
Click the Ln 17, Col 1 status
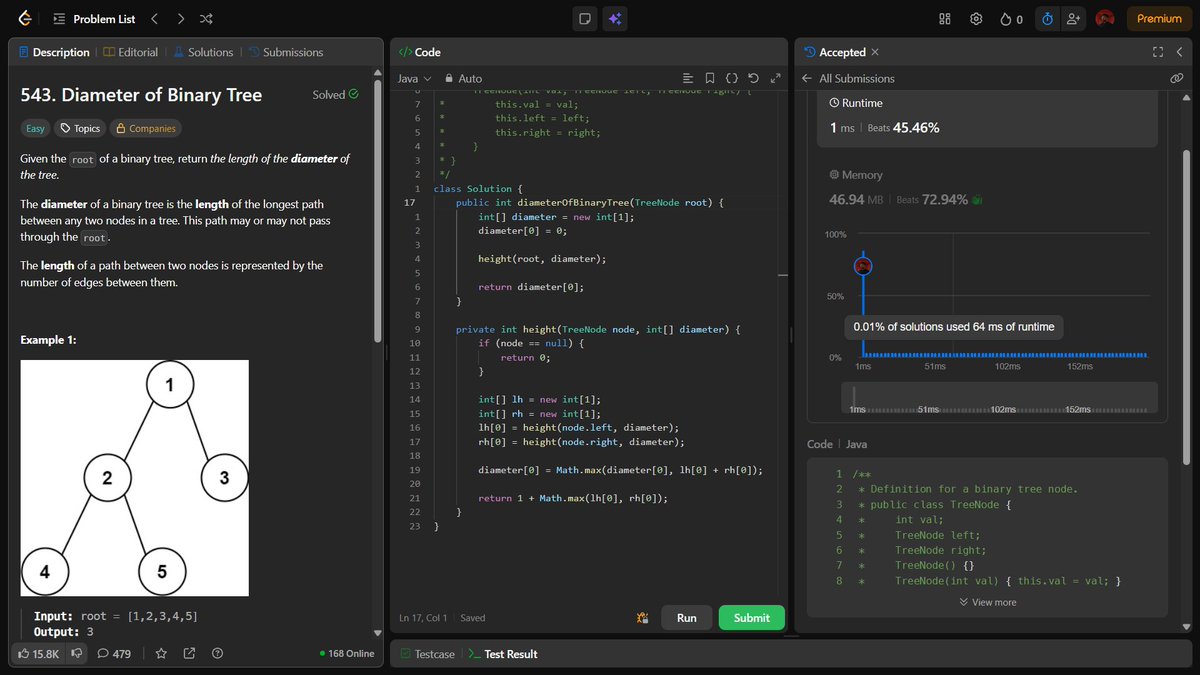tap(425, 618)
